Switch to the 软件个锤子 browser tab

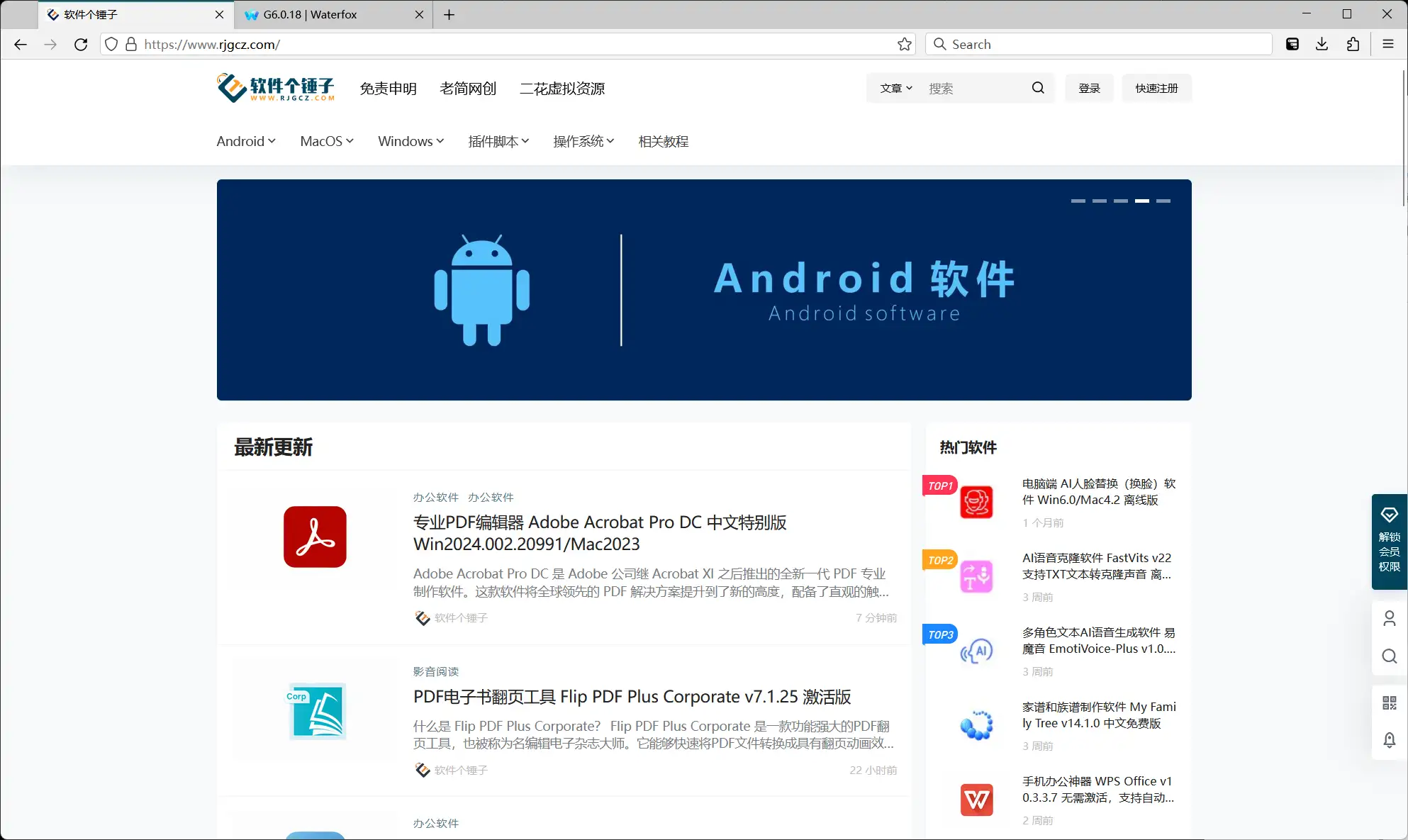coord(135,14)
